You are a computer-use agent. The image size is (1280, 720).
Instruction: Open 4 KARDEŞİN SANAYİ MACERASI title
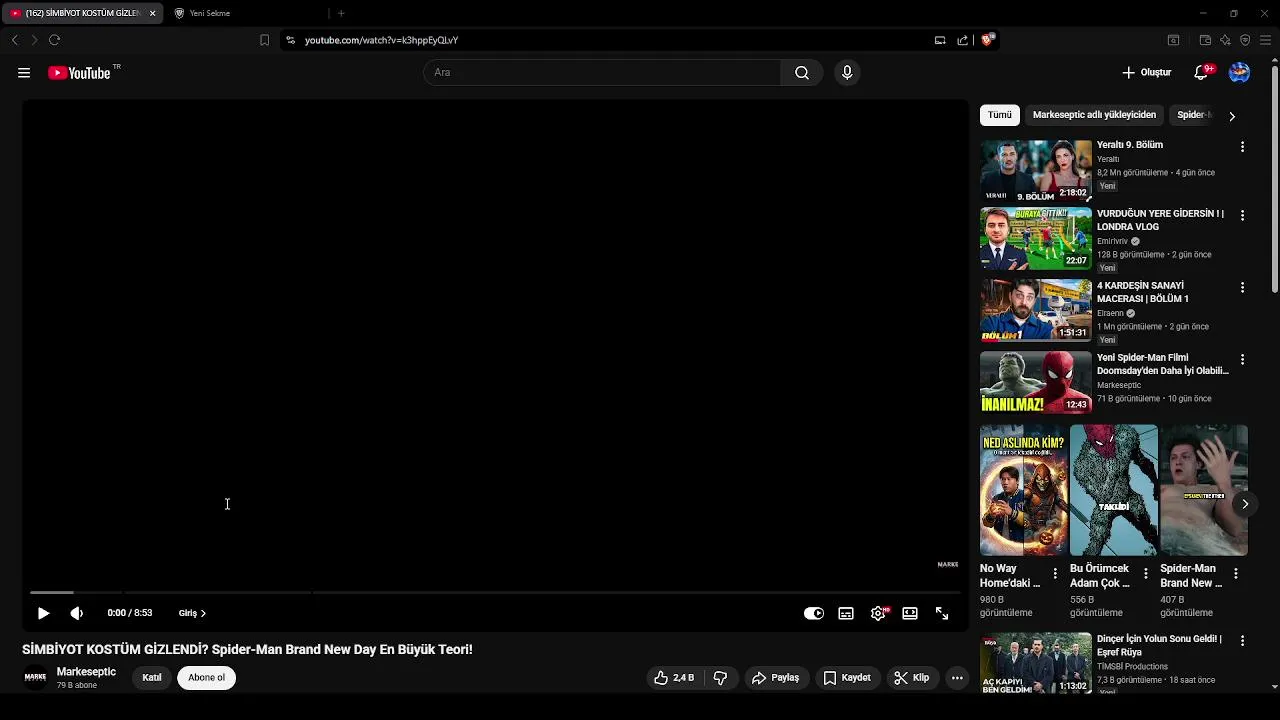click(x=1143, y=292)
